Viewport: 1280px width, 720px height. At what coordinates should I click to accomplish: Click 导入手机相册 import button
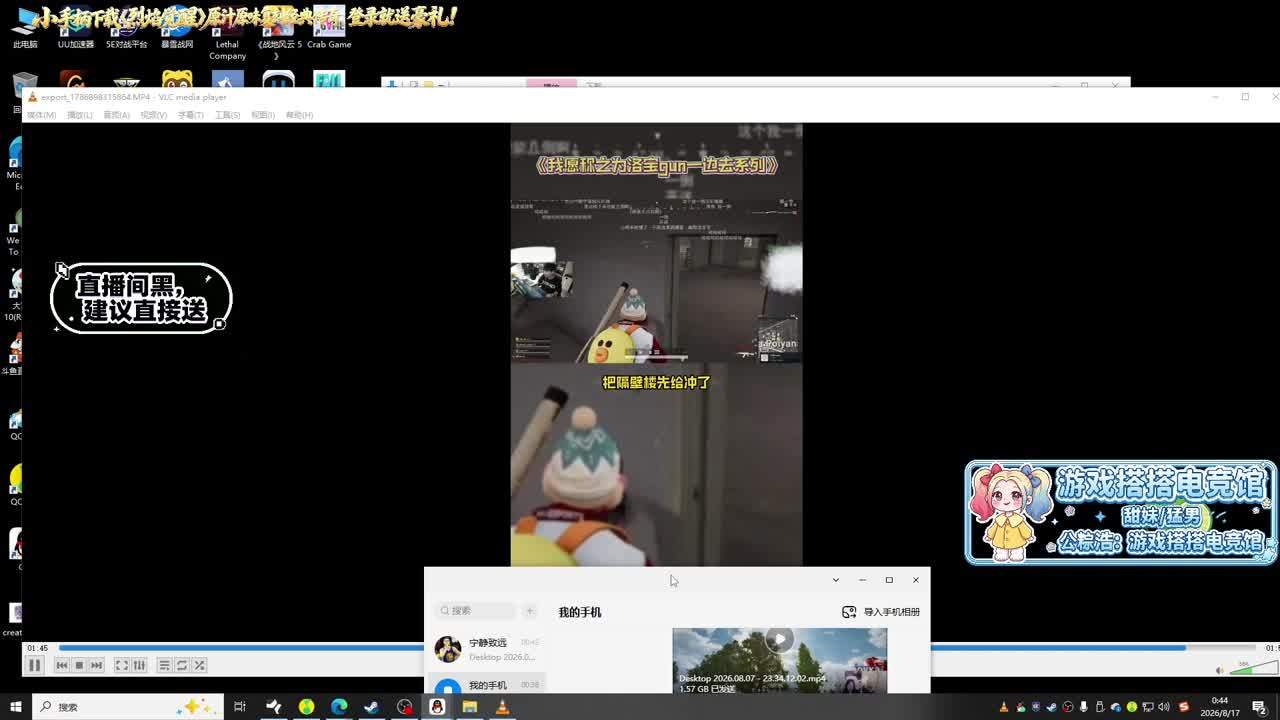pyautogui.click(x=881, y=612)
